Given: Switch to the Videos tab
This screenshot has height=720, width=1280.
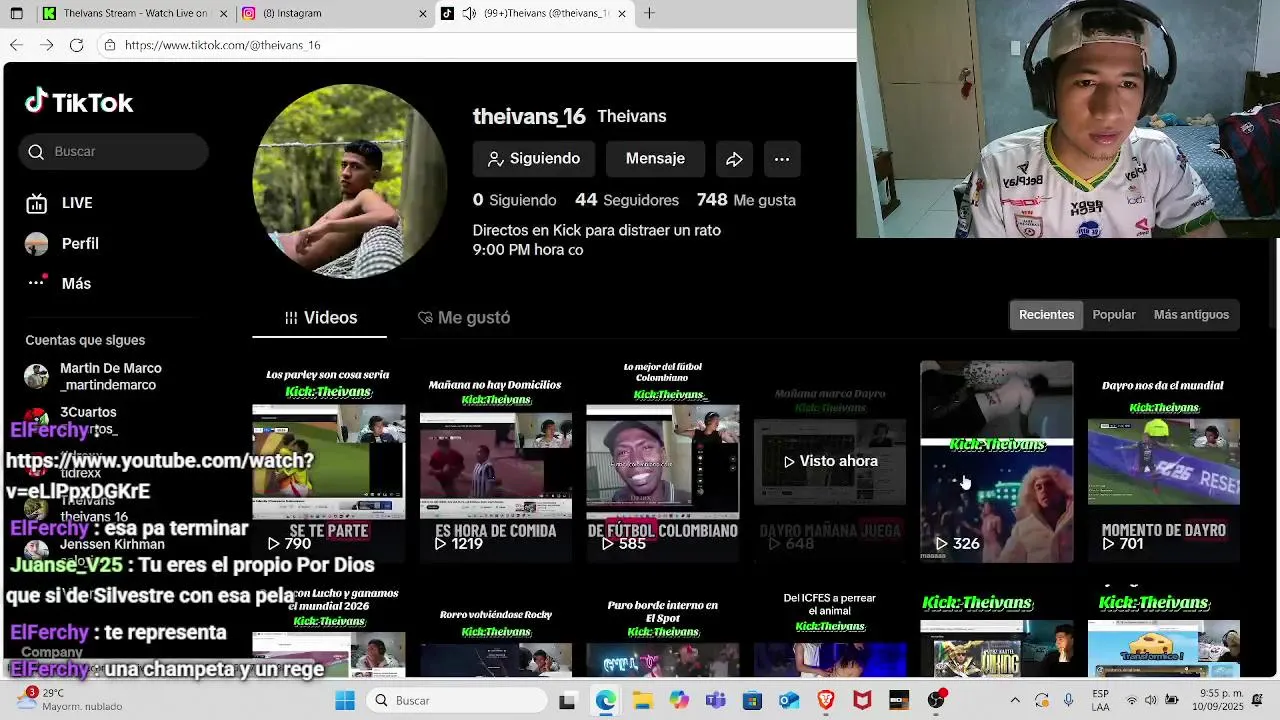Looking at the screenshot, I should (x=320, y=317).
